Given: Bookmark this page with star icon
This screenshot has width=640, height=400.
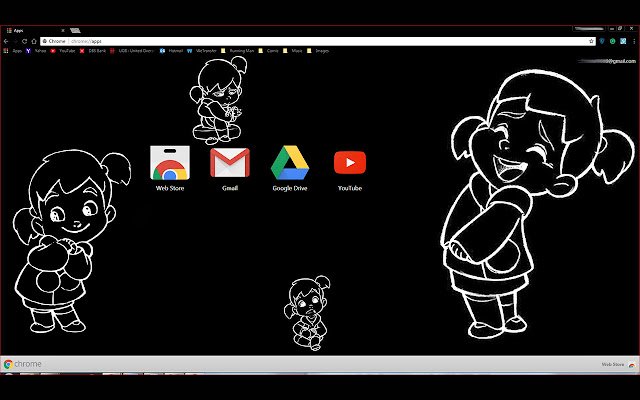Looking at the screenshot, I should pyautogui.click(x=591, y=41).
